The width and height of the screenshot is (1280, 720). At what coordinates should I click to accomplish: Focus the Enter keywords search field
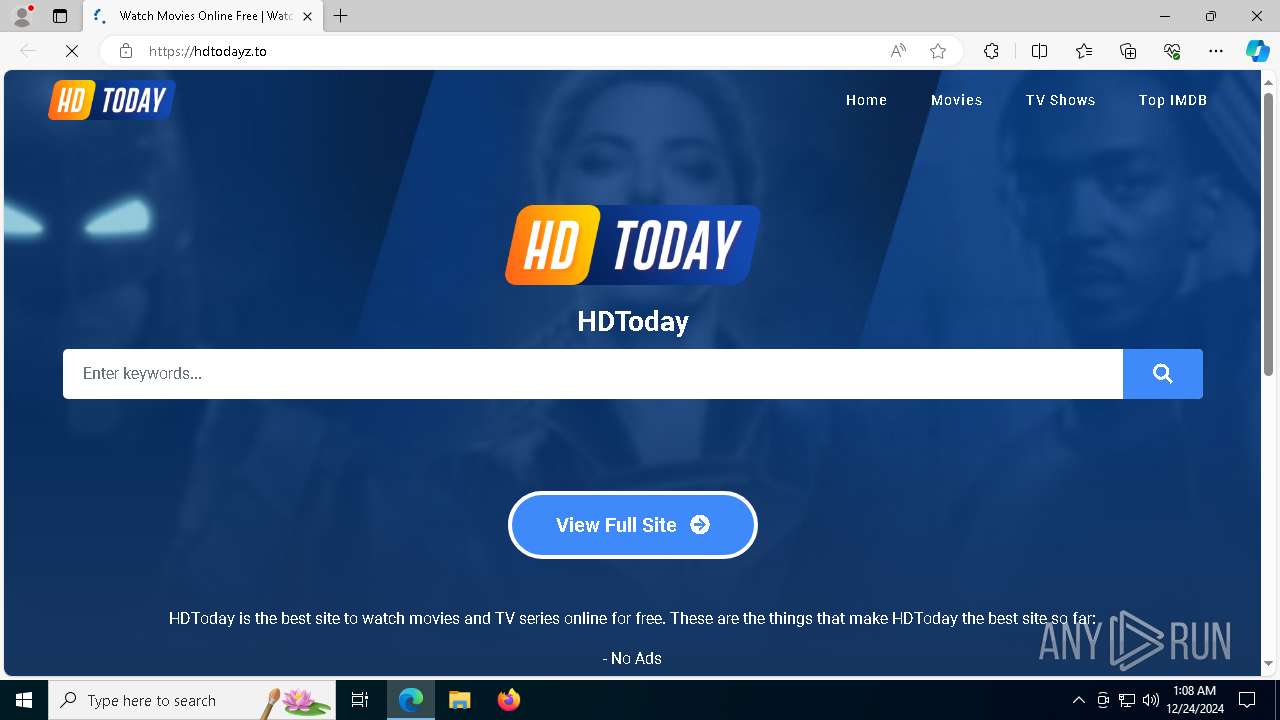click(593, 374)
